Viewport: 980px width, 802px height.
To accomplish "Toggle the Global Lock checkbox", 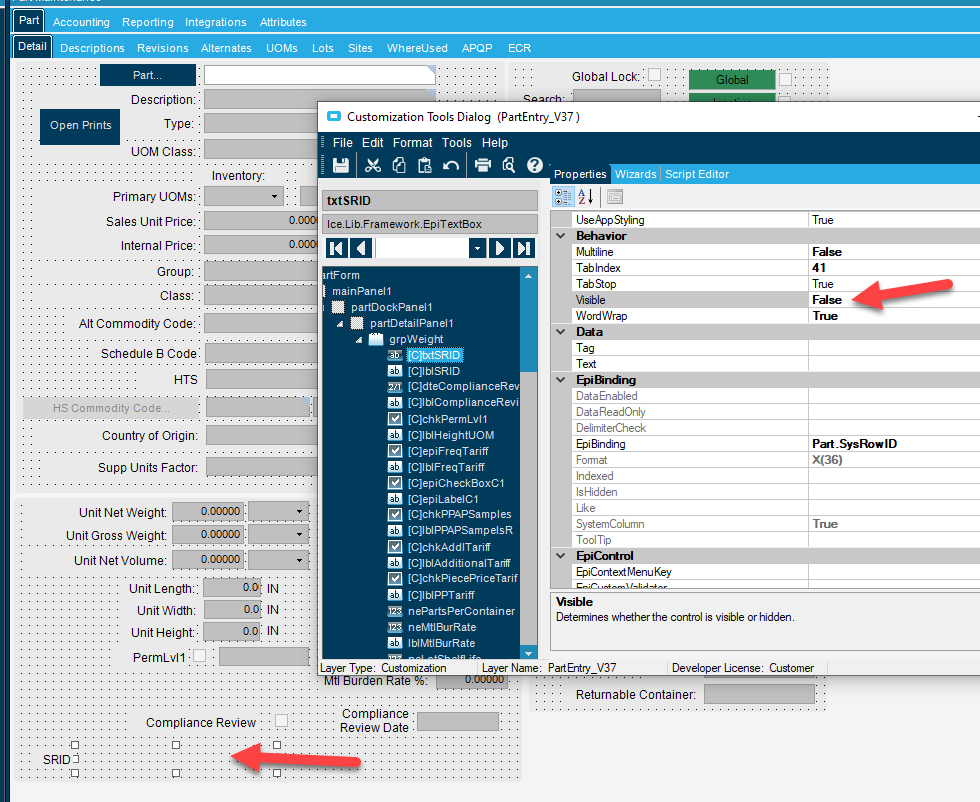I will pos(654,74).
